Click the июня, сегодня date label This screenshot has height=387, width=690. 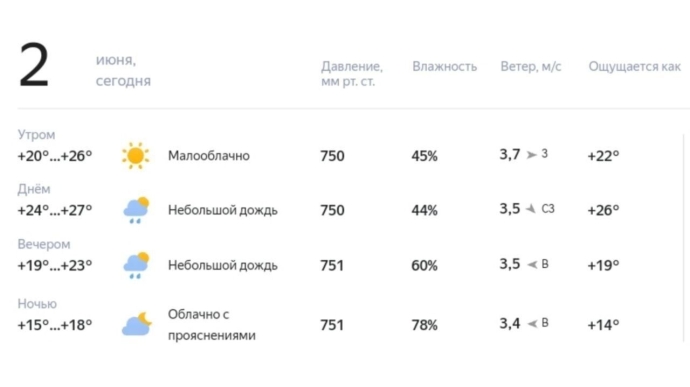pyautogui.click(x=123, y=70)
